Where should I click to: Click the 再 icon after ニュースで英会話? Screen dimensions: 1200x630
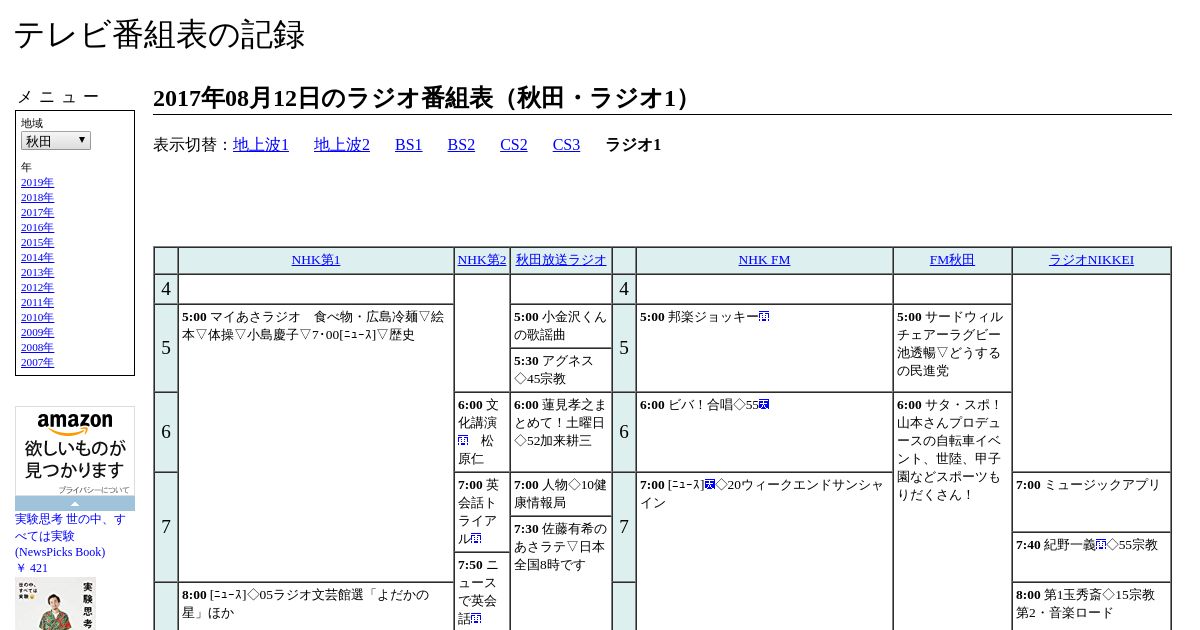[x=476, y=619]
